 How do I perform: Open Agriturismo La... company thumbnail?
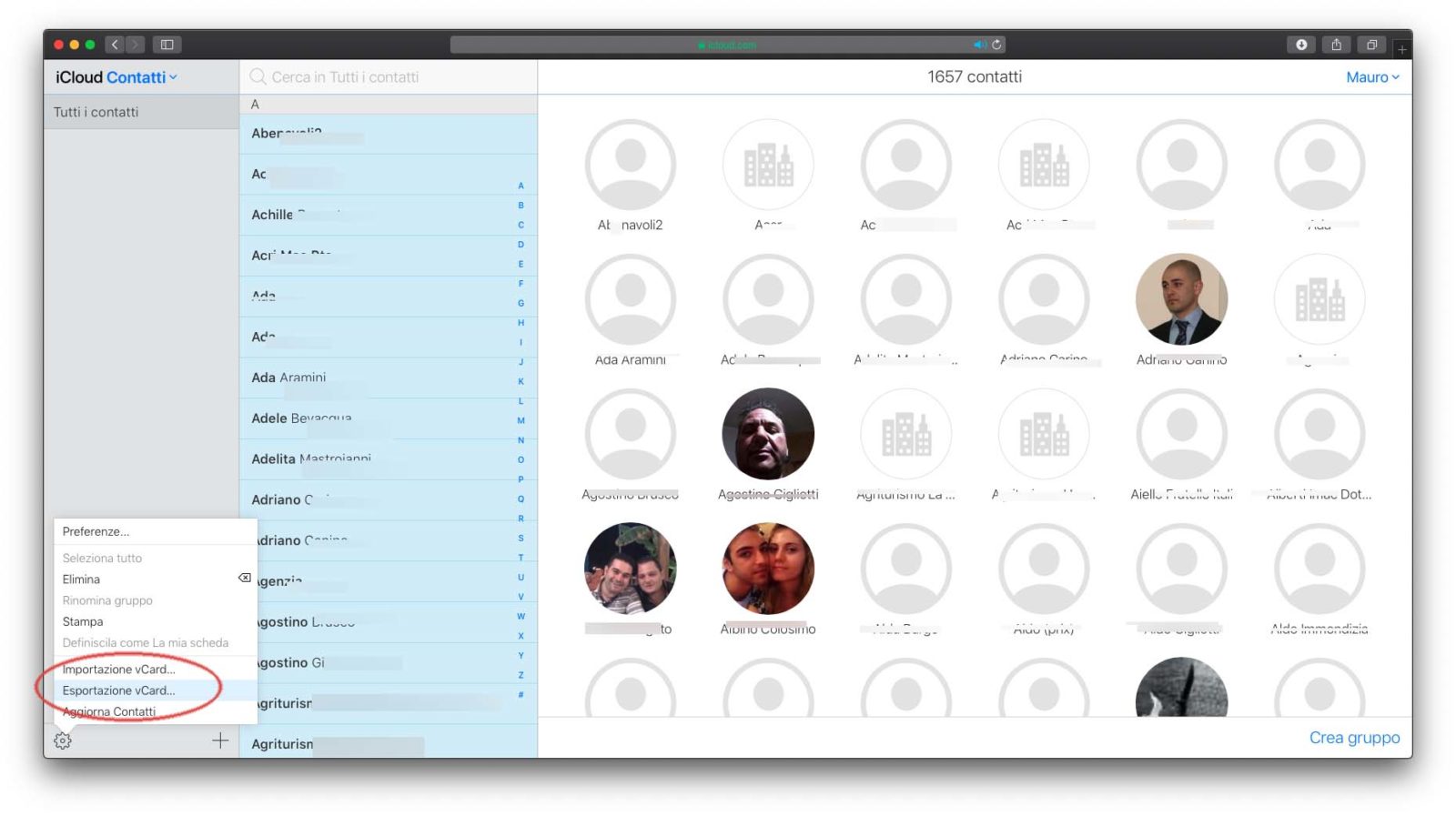[905, 434]
